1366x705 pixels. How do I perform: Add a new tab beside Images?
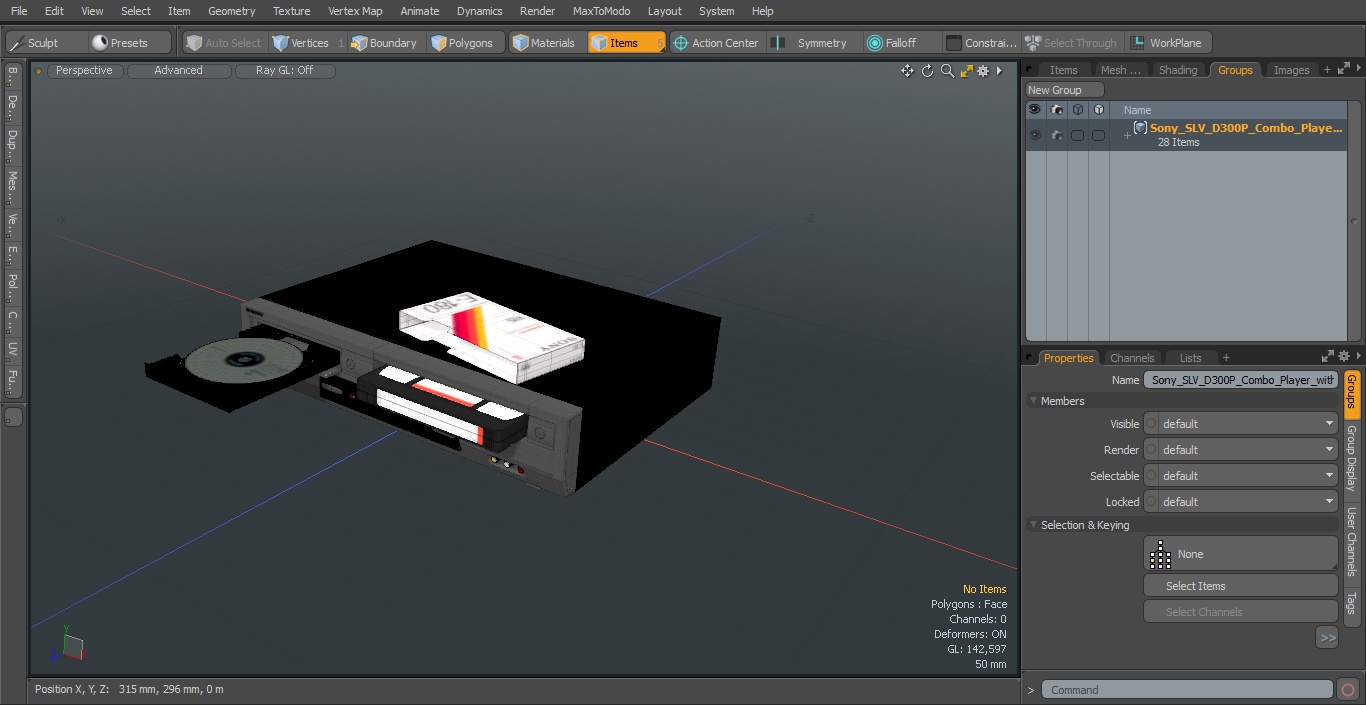tap(1327, 70)
